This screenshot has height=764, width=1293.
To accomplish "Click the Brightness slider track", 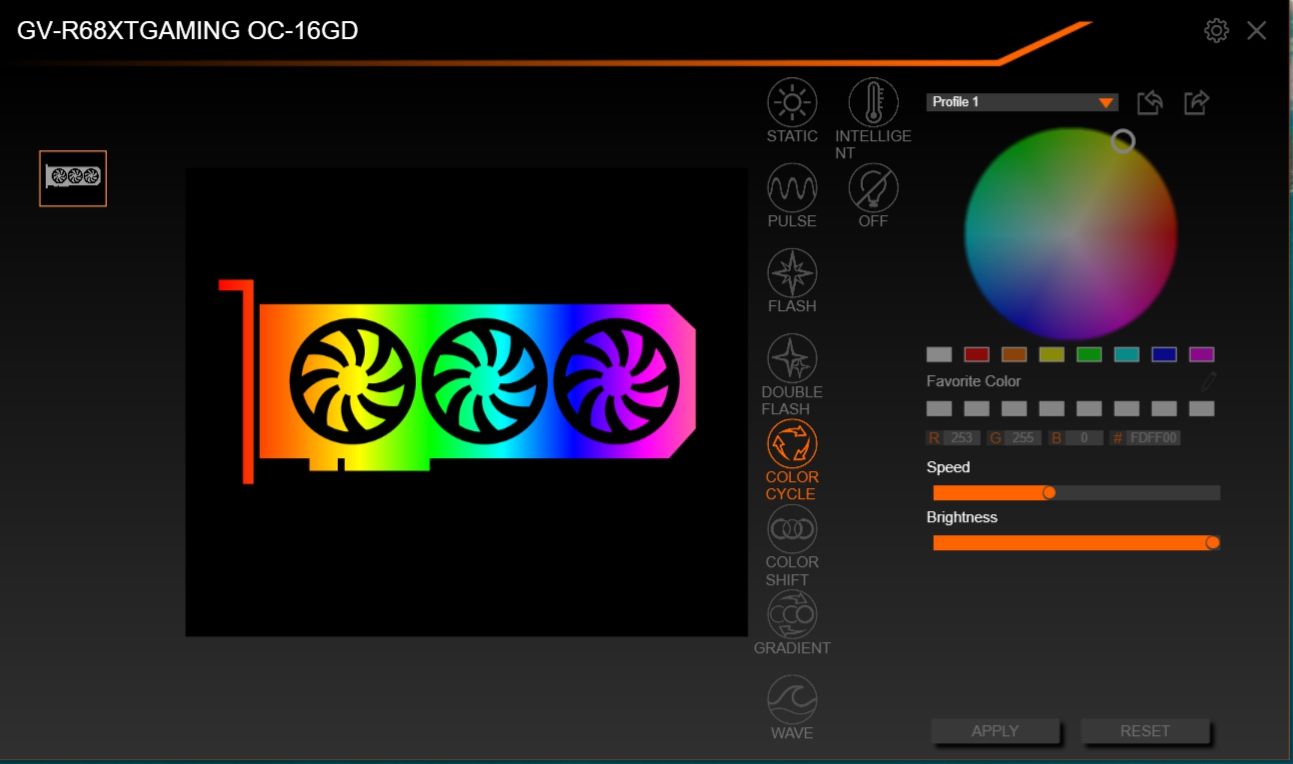I will pos(1076,542).
